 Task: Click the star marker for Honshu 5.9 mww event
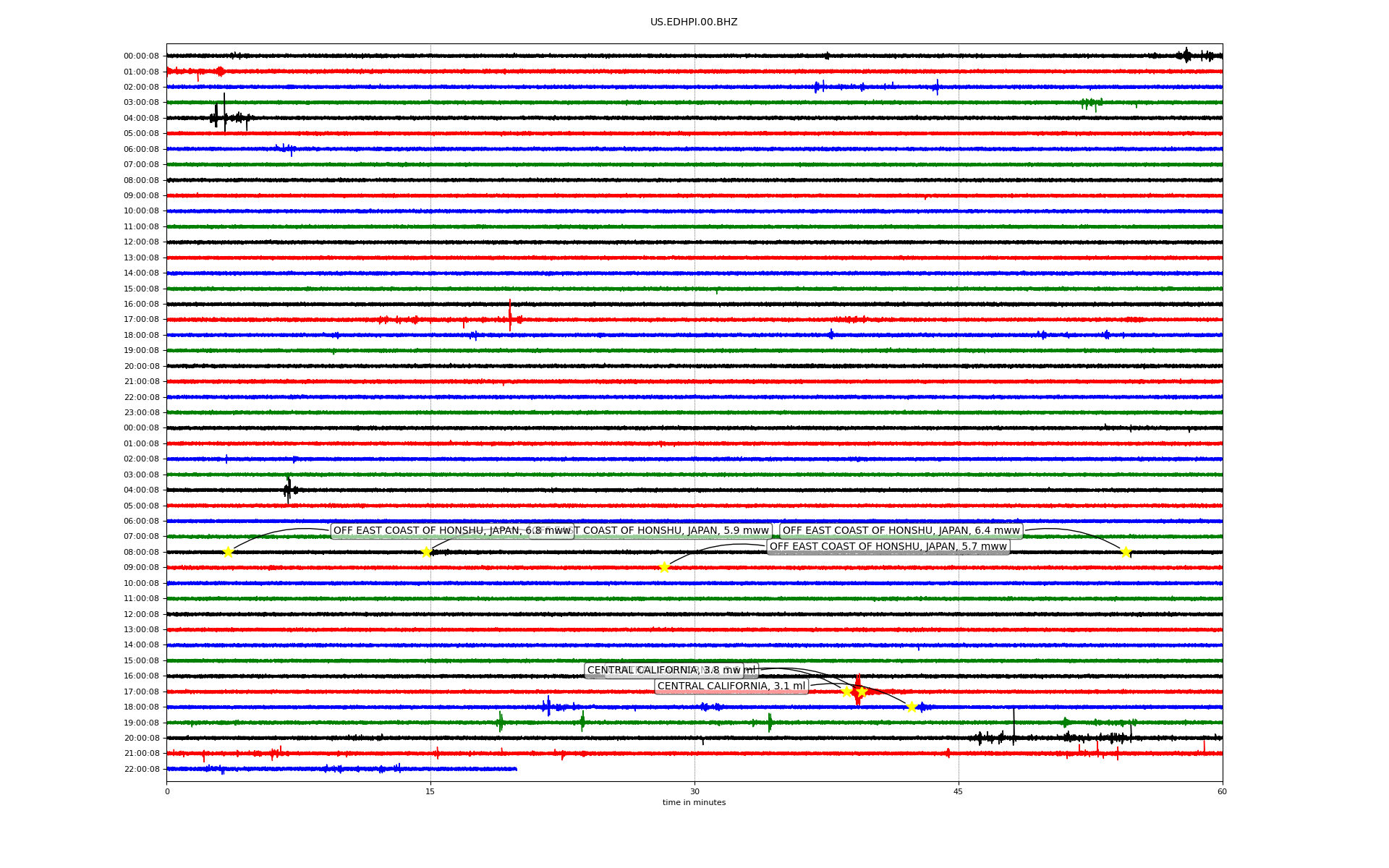(x=426, y=553)
